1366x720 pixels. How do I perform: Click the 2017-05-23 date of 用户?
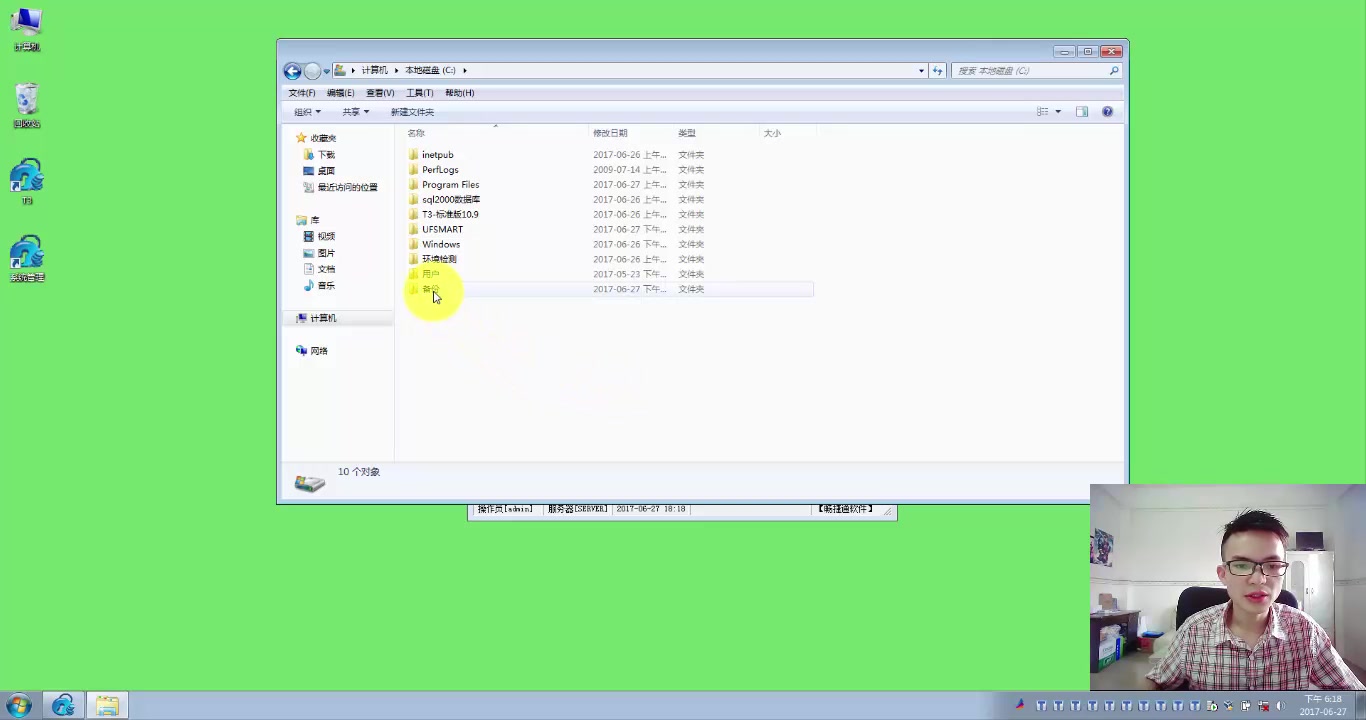[629, 274]
